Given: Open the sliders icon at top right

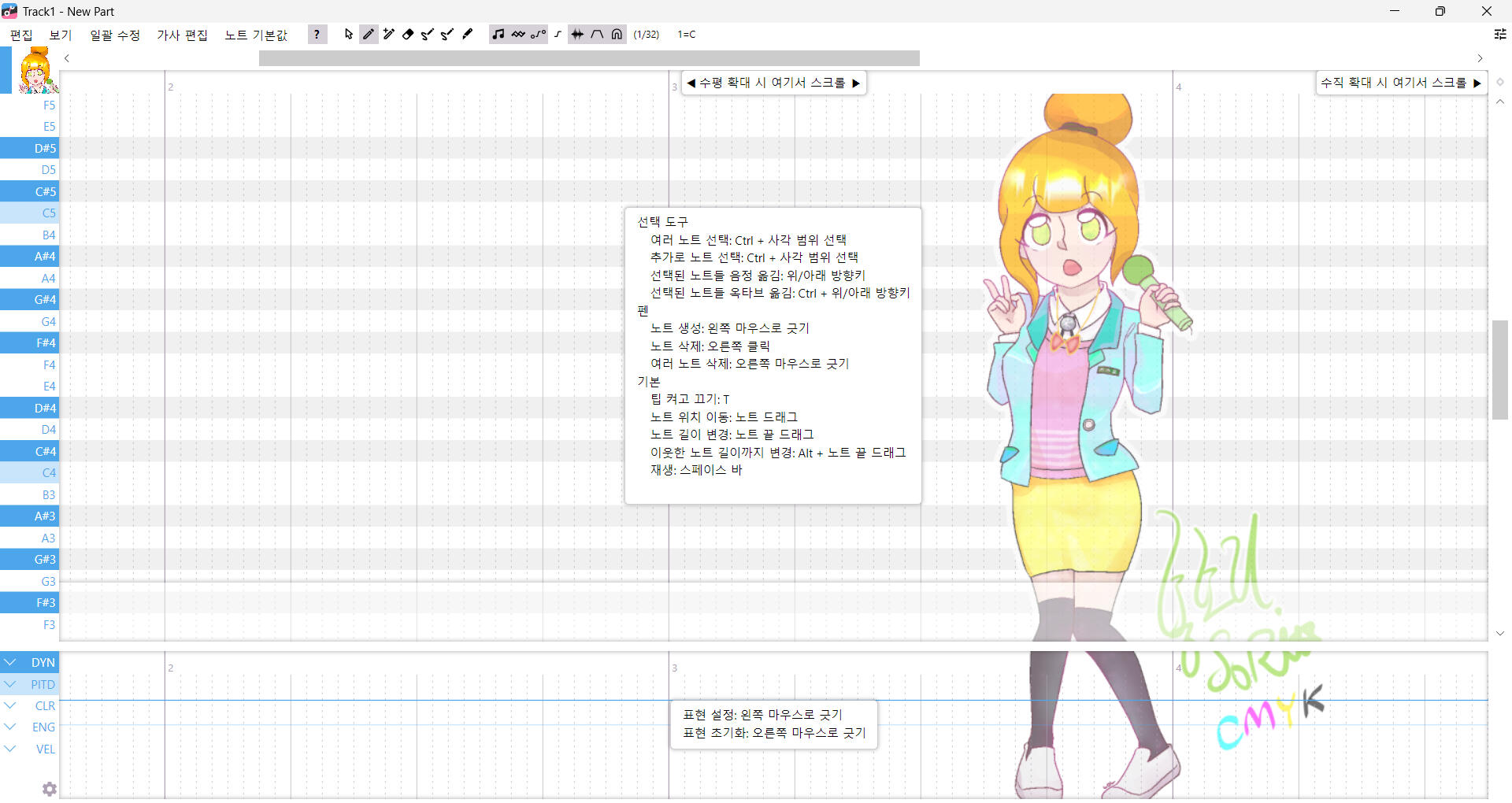Looking at the screenshot, I should click(x=1499, y=34).
